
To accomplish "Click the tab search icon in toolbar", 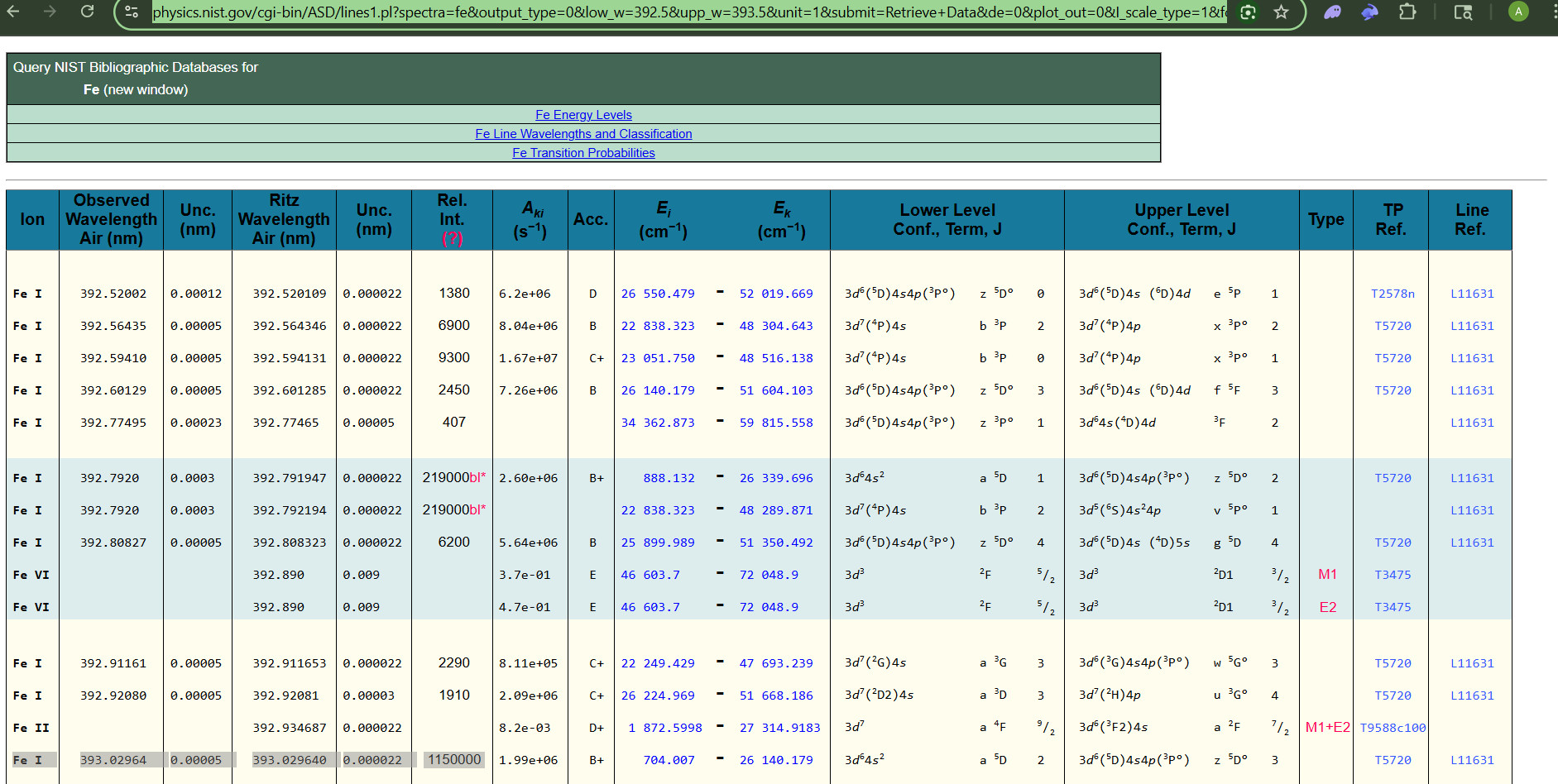I will 1463,12.
